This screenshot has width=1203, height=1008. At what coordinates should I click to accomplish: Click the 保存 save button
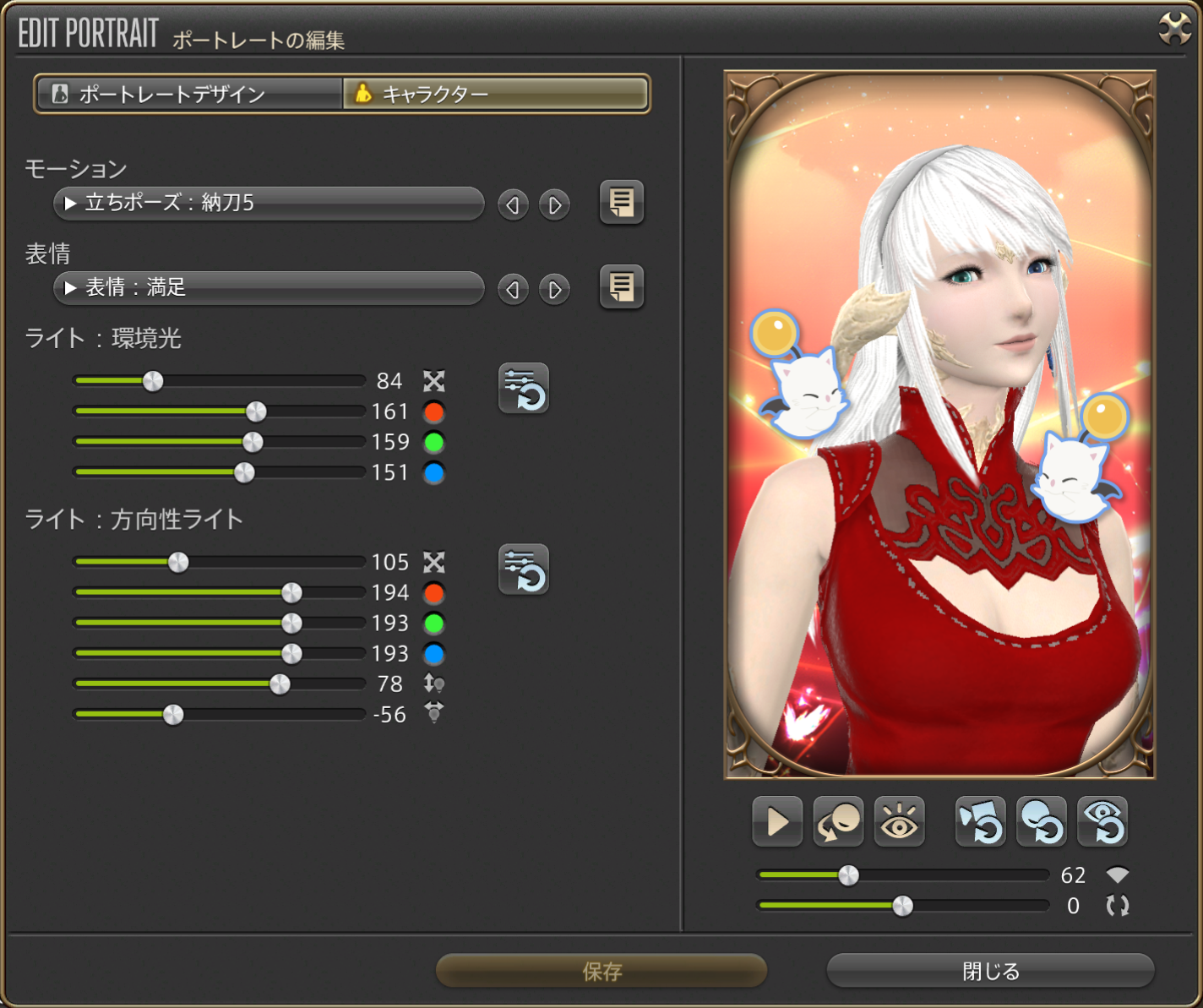(601, 971)
